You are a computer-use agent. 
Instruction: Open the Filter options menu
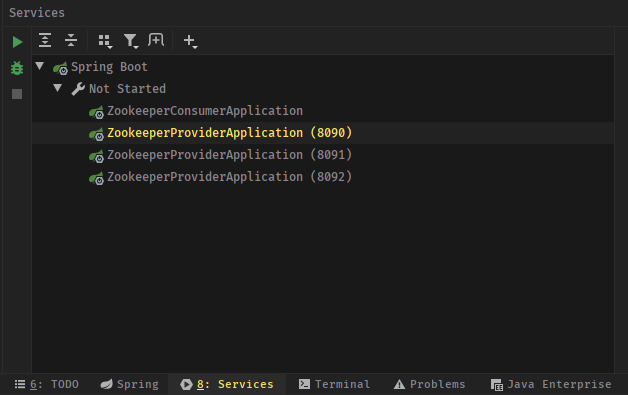point(131,41)
